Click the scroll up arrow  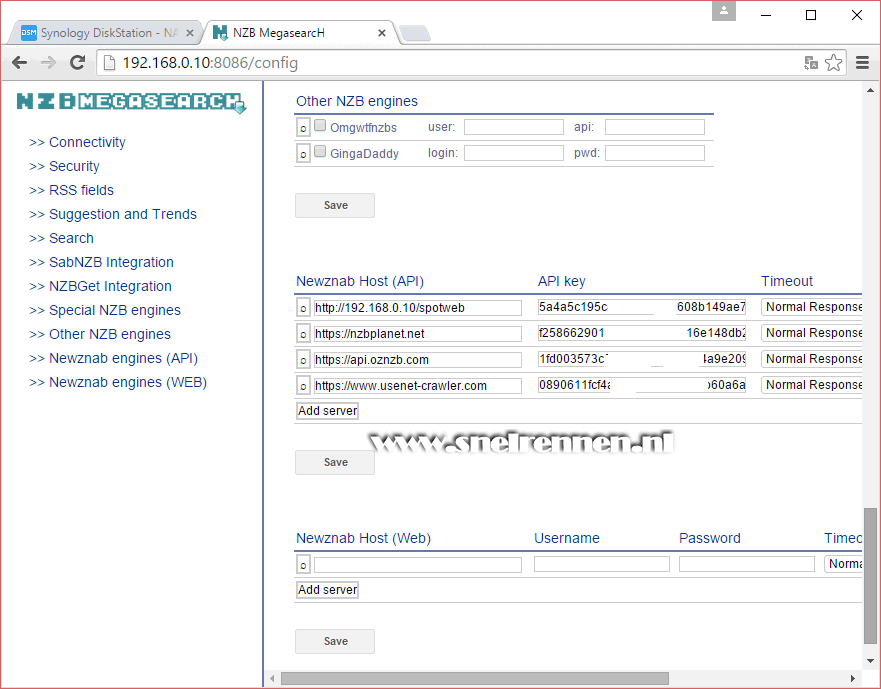[870, 90]
